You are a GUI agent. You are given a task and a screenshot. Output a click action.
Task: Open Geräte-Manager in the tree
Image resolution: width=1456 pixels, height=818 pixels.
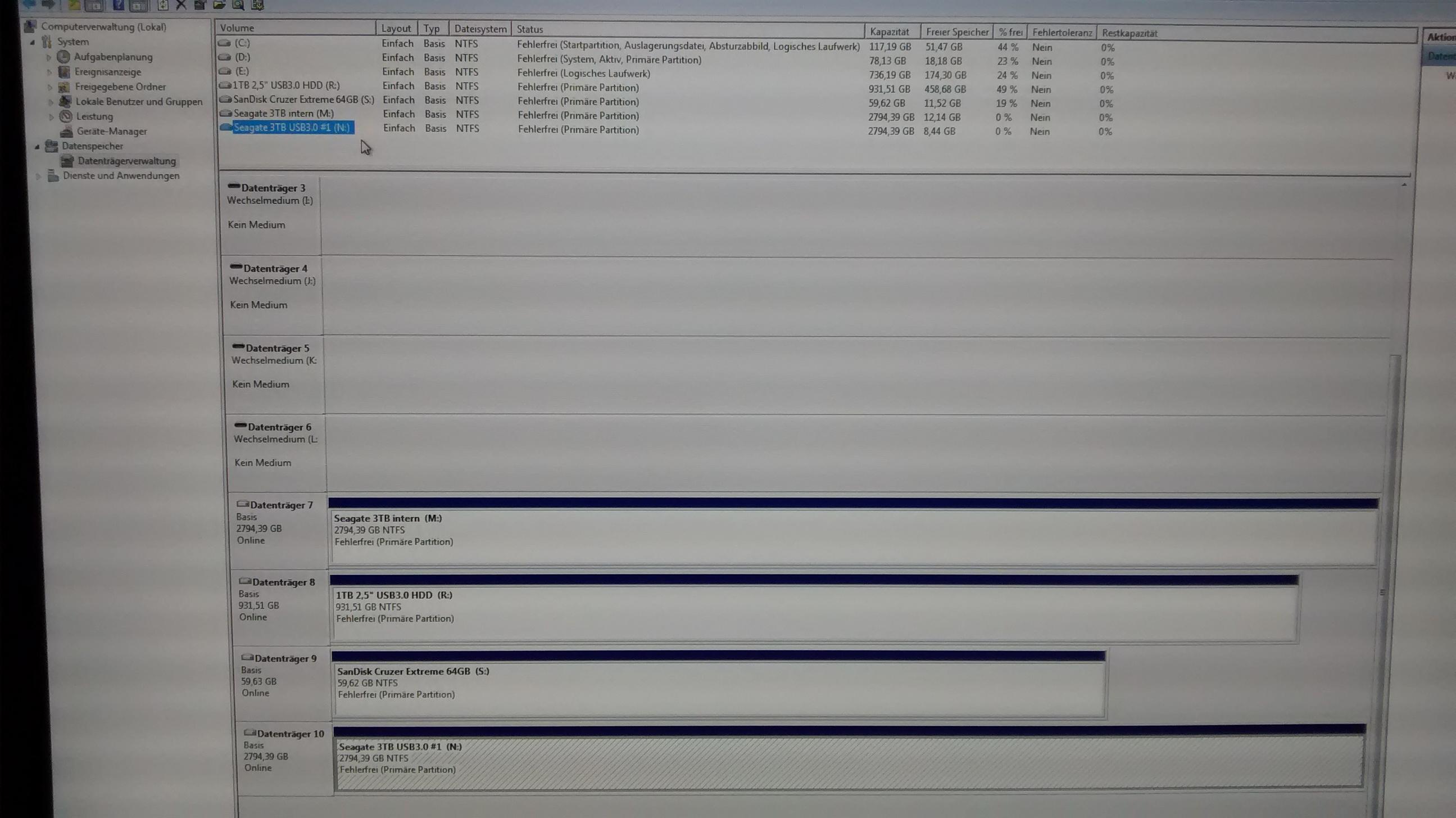(111, 131)
